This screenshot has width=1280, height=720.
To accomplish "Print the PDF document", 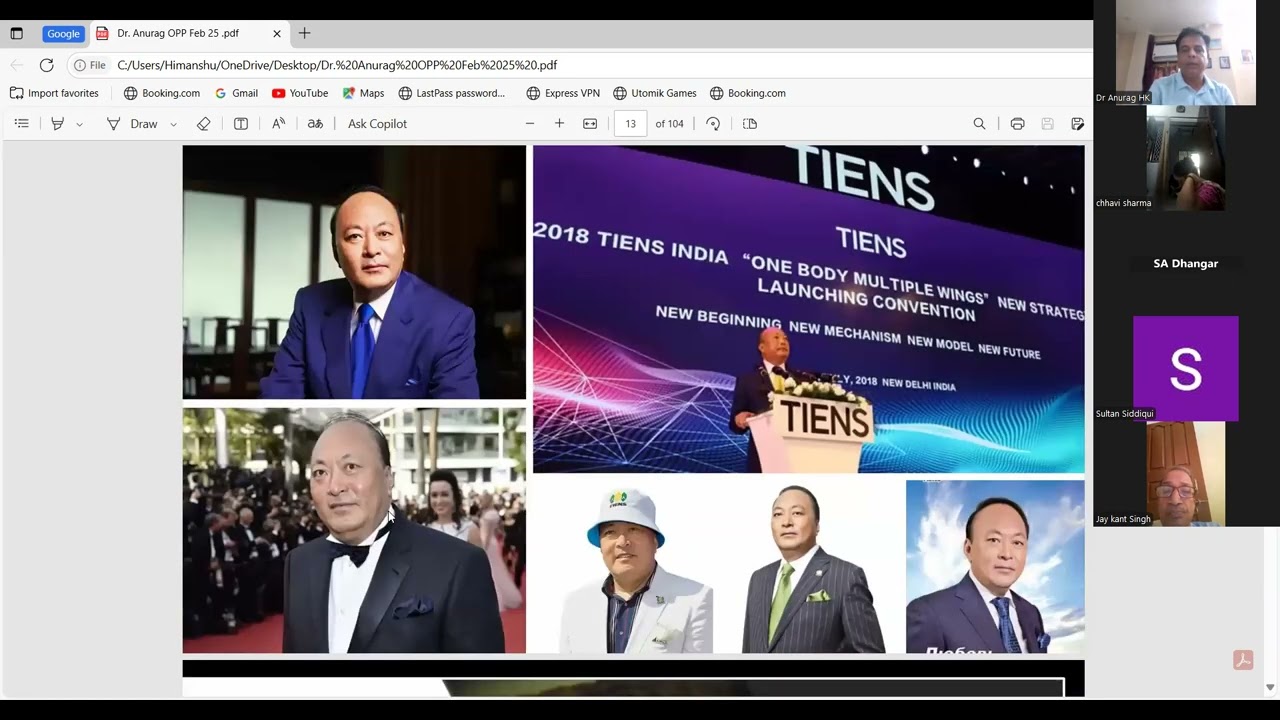I will coord(1017,124).
